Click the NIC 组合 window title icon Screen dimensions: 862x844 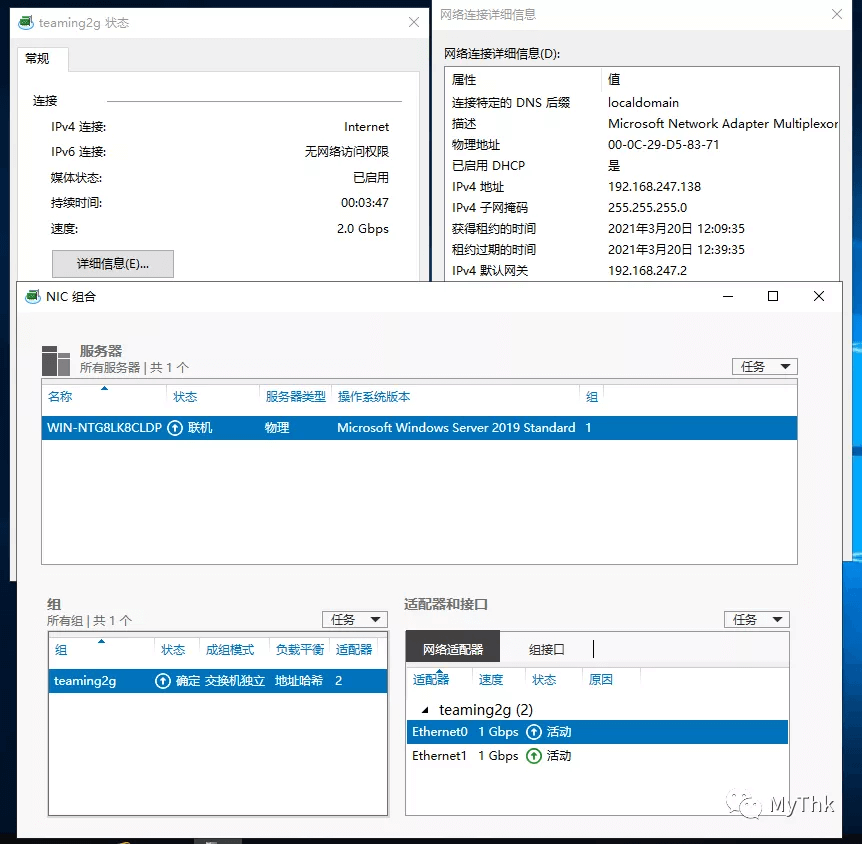pos(33,296)
